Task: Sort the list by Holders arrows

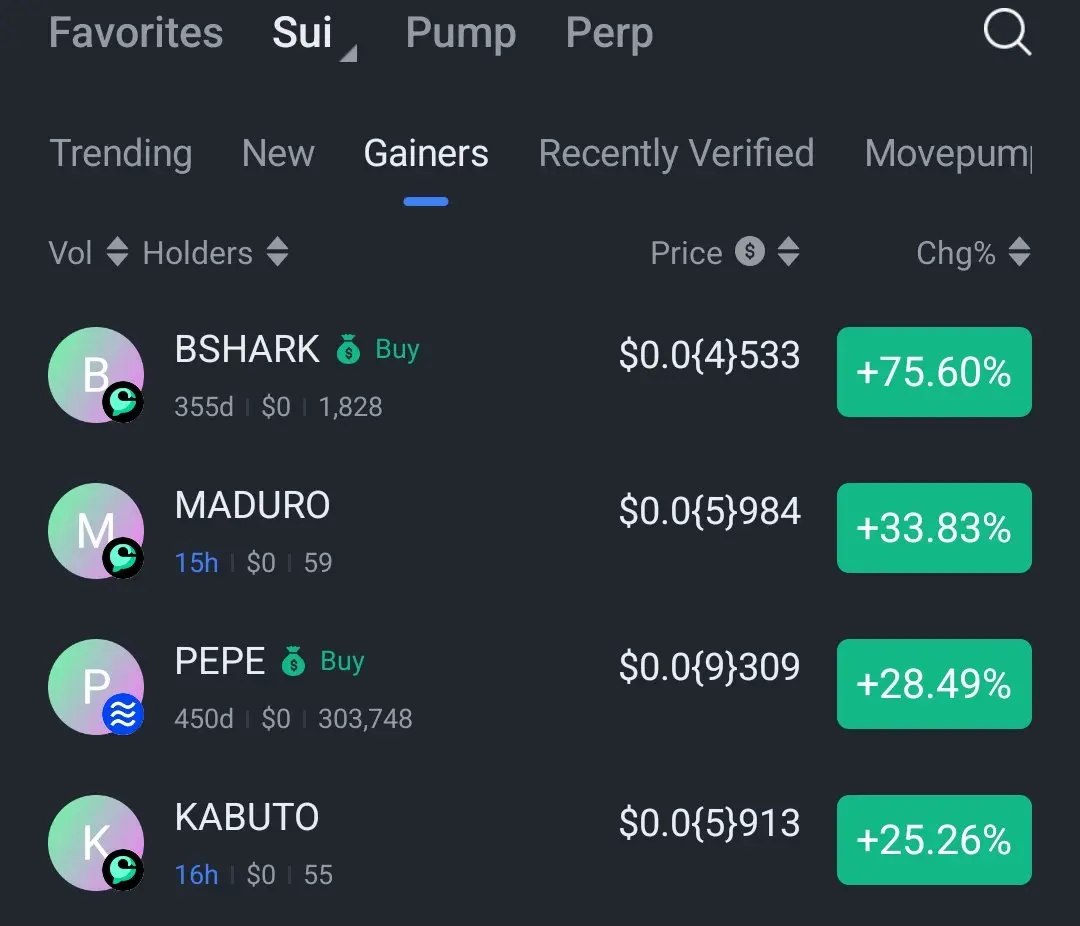Action: 278,251
